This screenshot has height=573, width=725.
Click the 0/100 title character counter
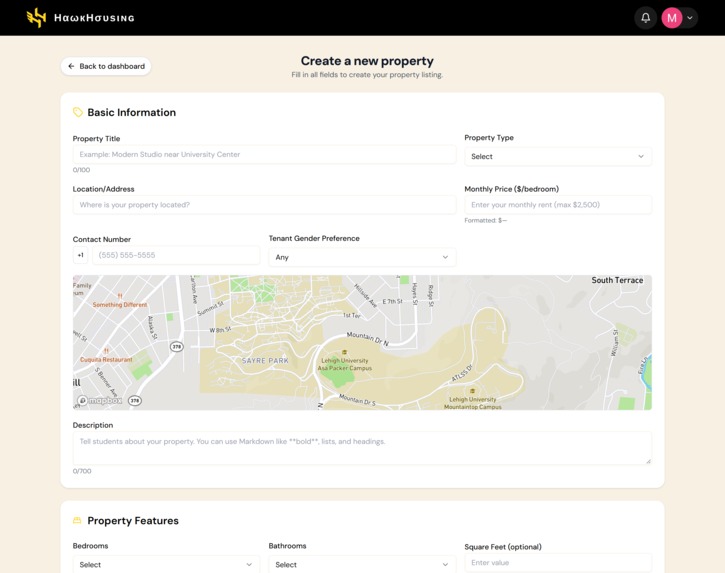click(81, 170)
